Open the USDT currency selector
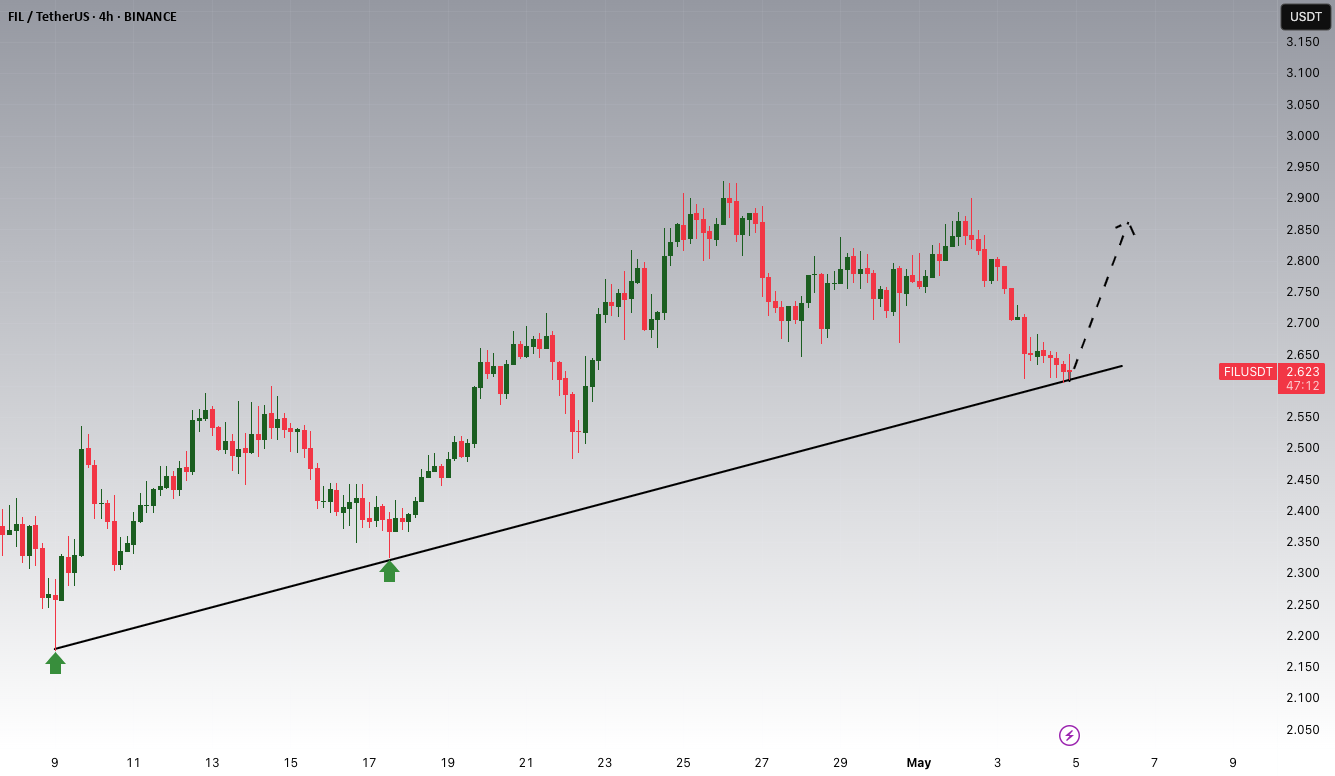1335x776 pixels. [1305, 16]
